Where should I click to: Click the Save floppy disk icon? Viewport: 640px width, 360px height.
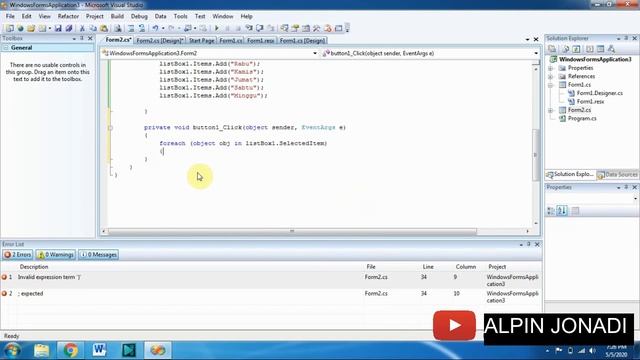(58, 28)
